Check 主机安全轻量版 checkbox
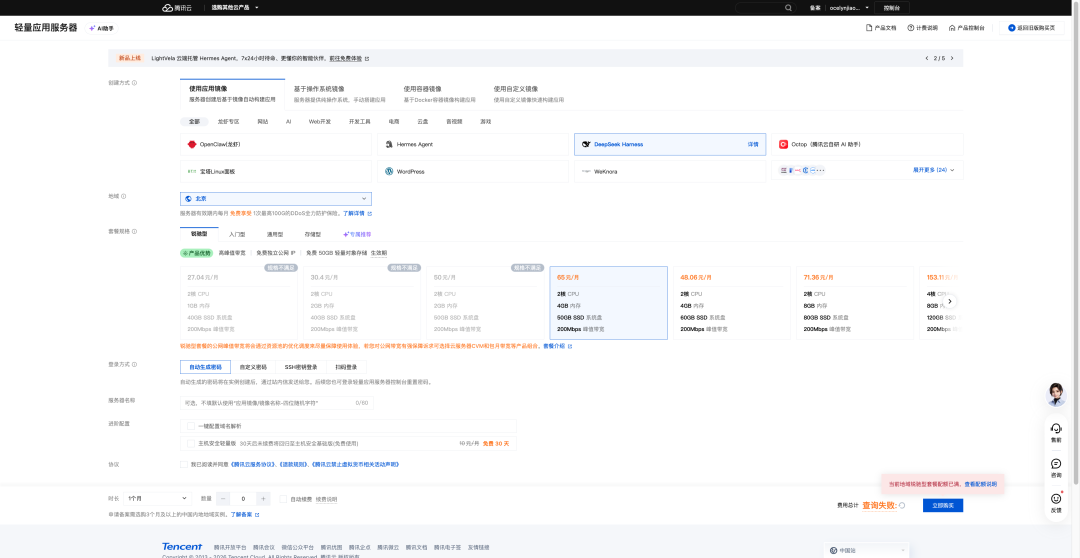The image size is (1080, 558). click(191, 443)
